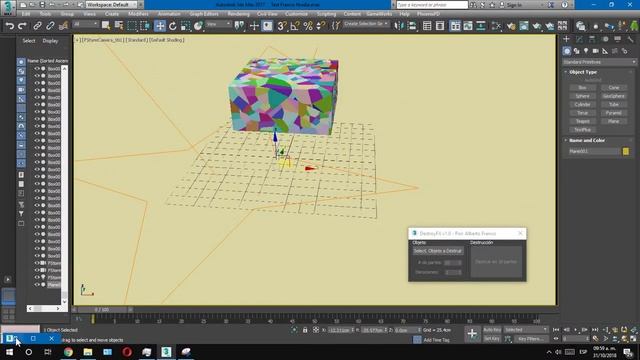Switch to the Create tab of the command panel
The width and height of the screenshot is (640, 360).
[566, 39]
